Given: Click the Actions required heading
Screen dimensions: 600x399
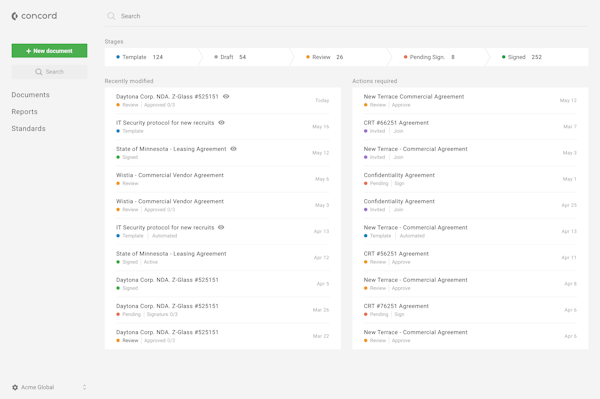Looking at the screenshot, I should (375, 81).
